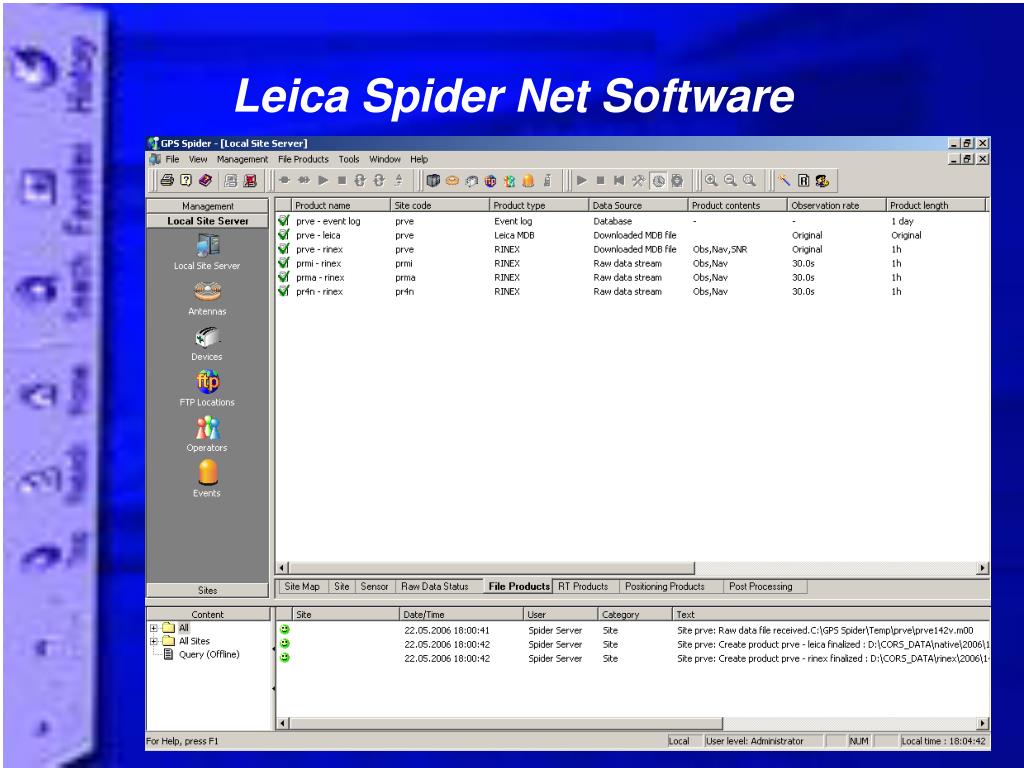Toggle the checkmark for prmi - rinex
This screenshot has height=768, width=1024.
pos(283,263)
